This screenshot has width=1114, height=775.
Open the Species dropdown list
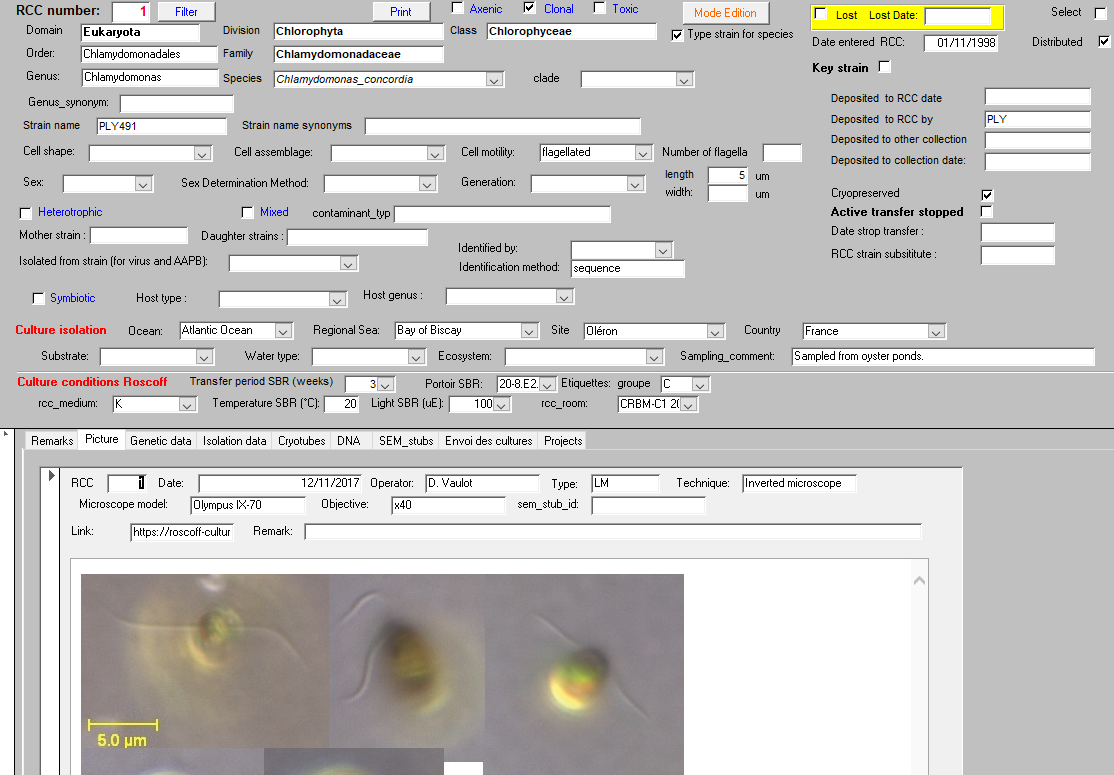[x=494, y=80]
